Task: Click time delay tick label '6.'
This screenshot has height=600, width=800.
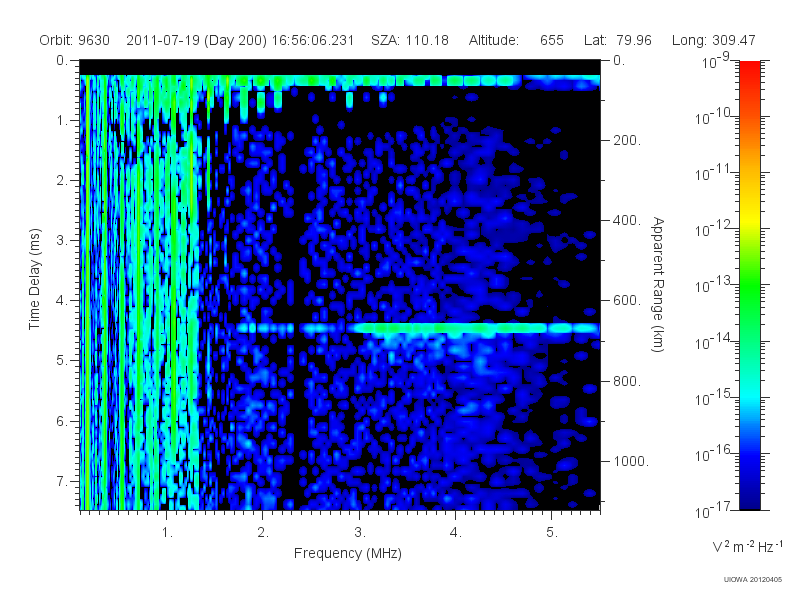Action: (62, 421)
